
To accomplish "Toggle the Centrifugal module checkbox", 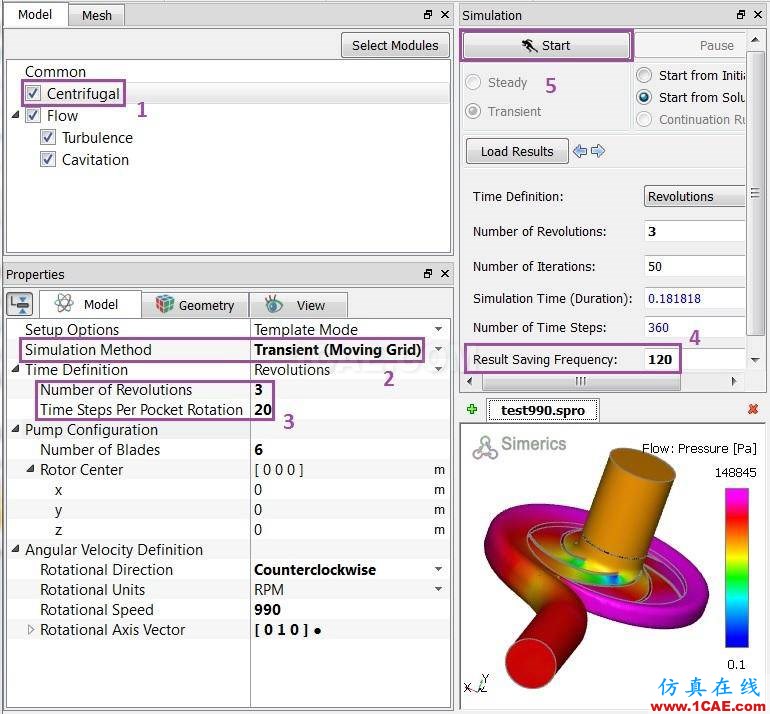I will (33, 93).
